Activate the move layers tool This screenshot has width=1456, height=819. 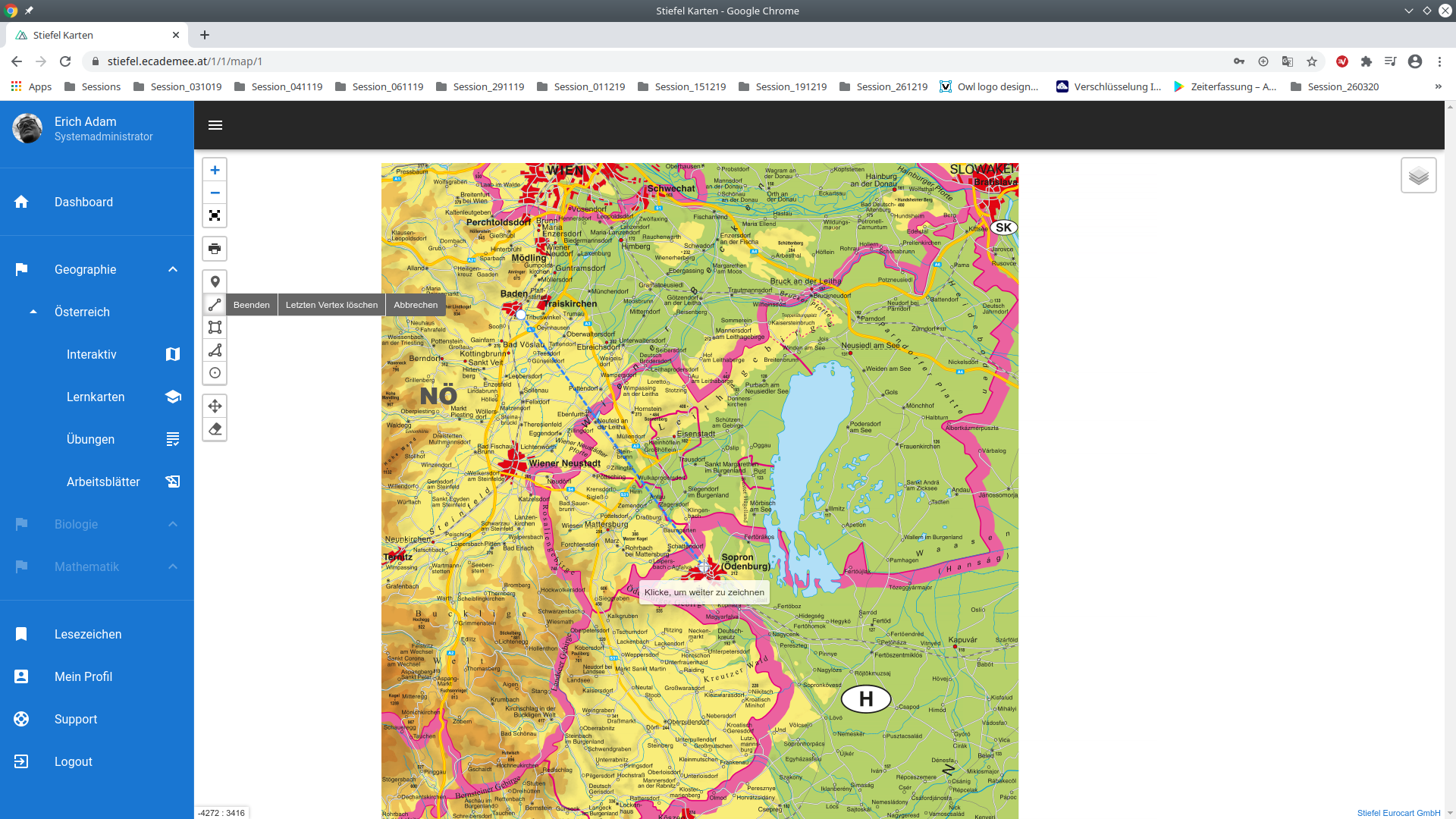coord(215,406)
